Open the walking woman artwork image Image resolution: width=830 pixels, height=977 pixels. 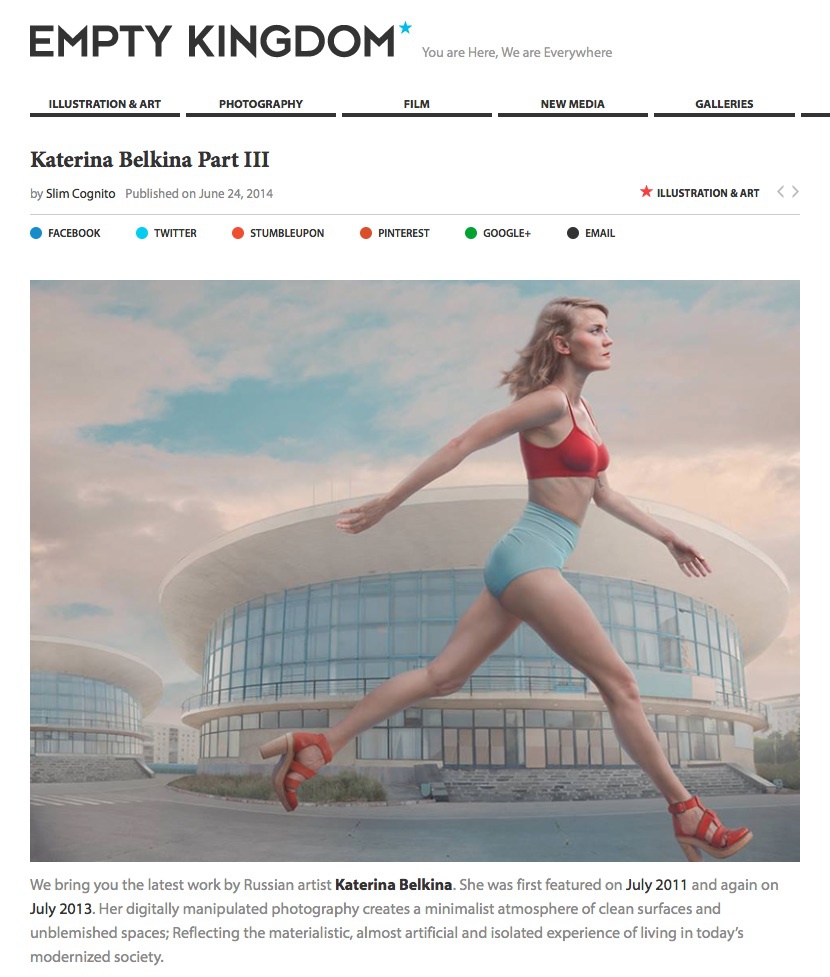pyautogui.click(x=414, y=571)
